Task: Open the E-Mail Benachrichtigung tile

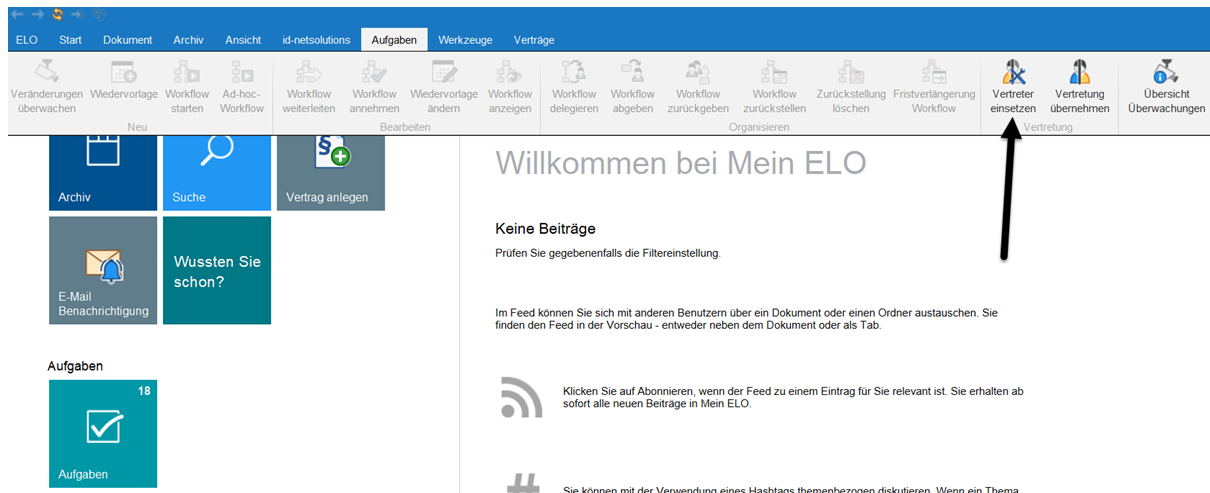Action: (103, 270)
